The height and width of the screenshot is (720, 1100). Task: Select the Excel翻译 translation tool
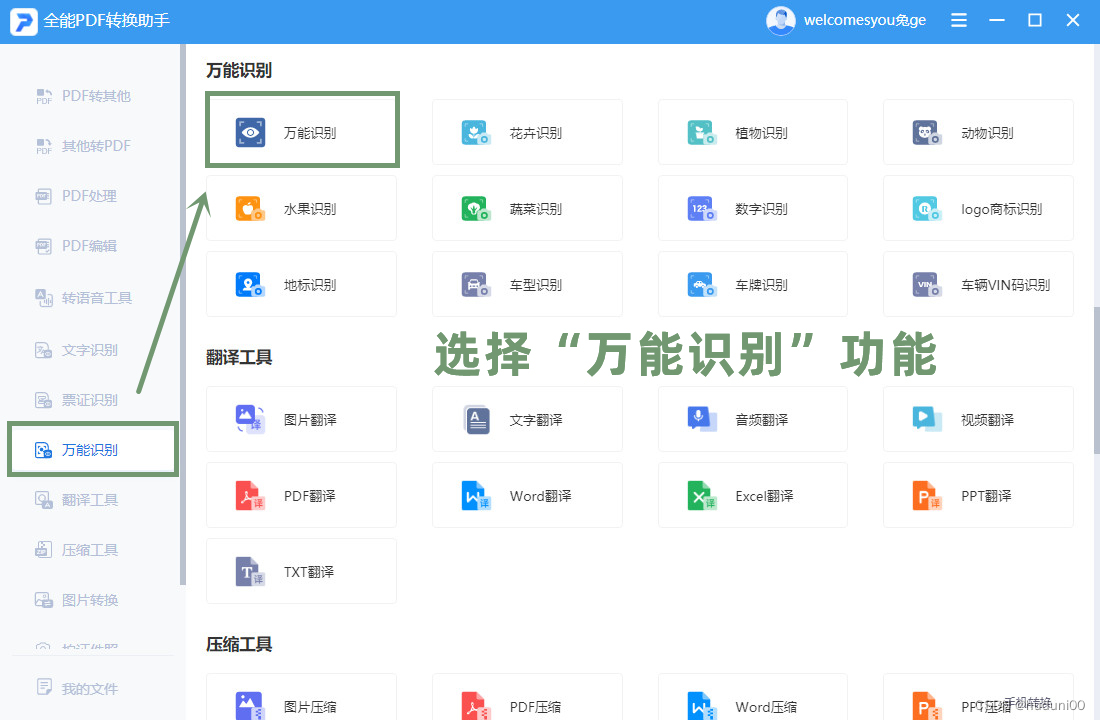(x=752, y=494)
